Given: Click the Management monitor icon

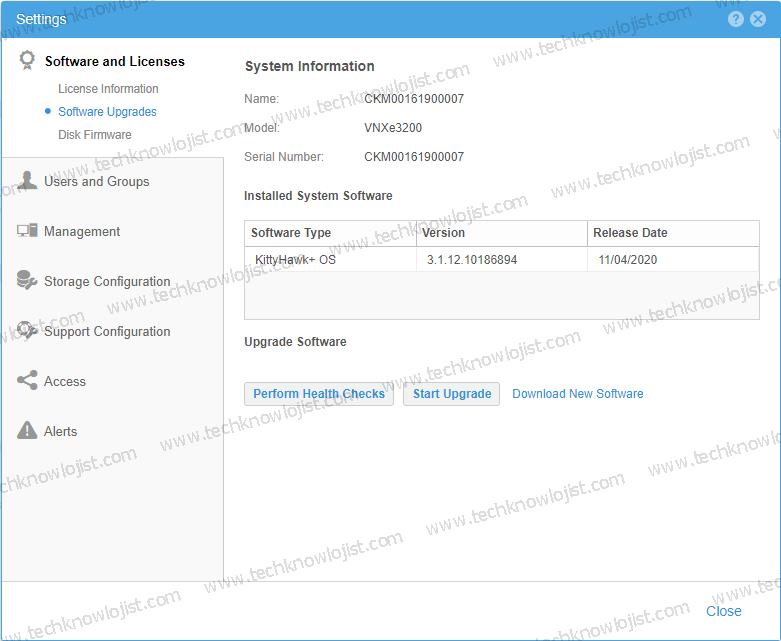Looking at the screenshot, I should tap(27, 231).
